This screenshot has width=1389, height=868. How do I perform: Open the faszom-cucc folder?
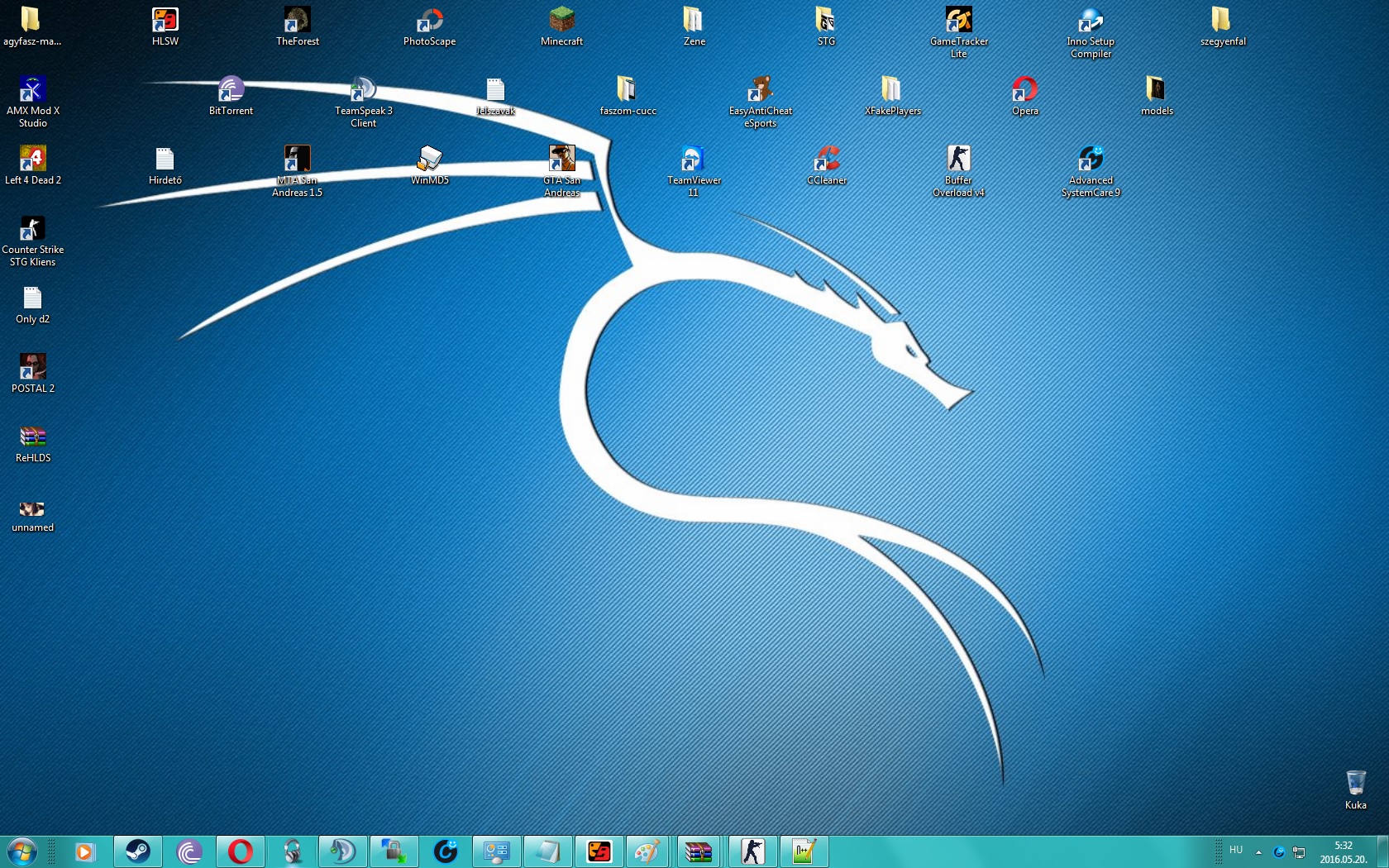[628, 95]
